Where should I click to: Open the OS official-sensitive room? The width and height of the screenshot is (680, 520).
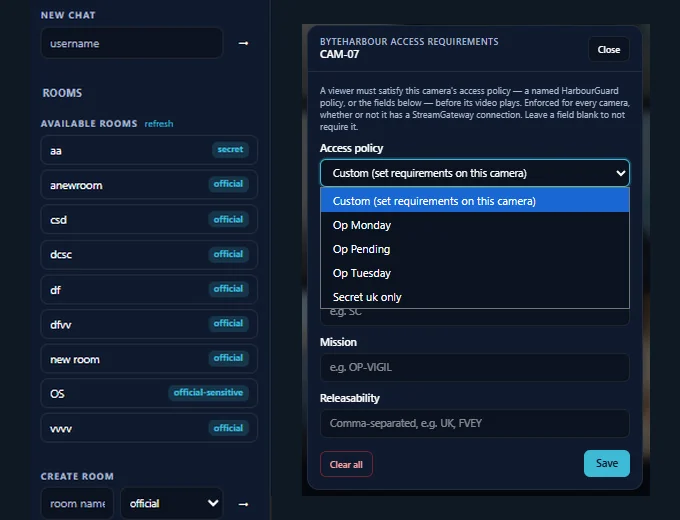coord(149,393)
